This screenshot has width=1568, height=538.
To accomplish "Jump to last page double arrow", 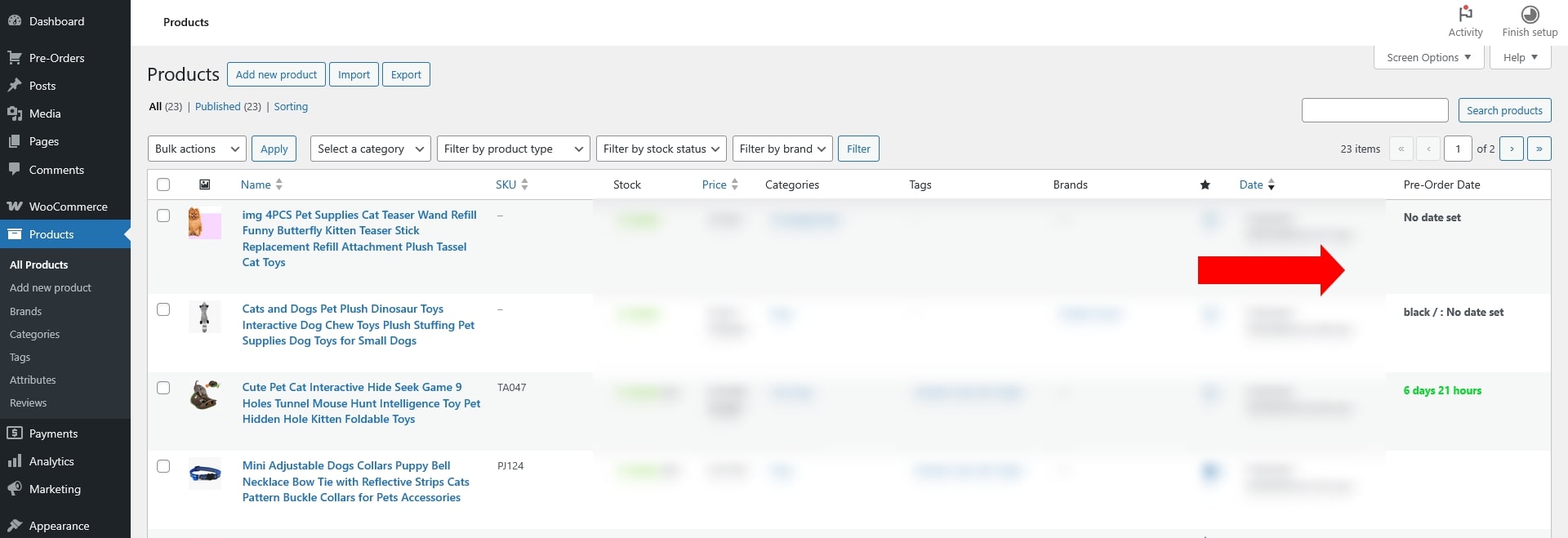I will coord(1539,149).
